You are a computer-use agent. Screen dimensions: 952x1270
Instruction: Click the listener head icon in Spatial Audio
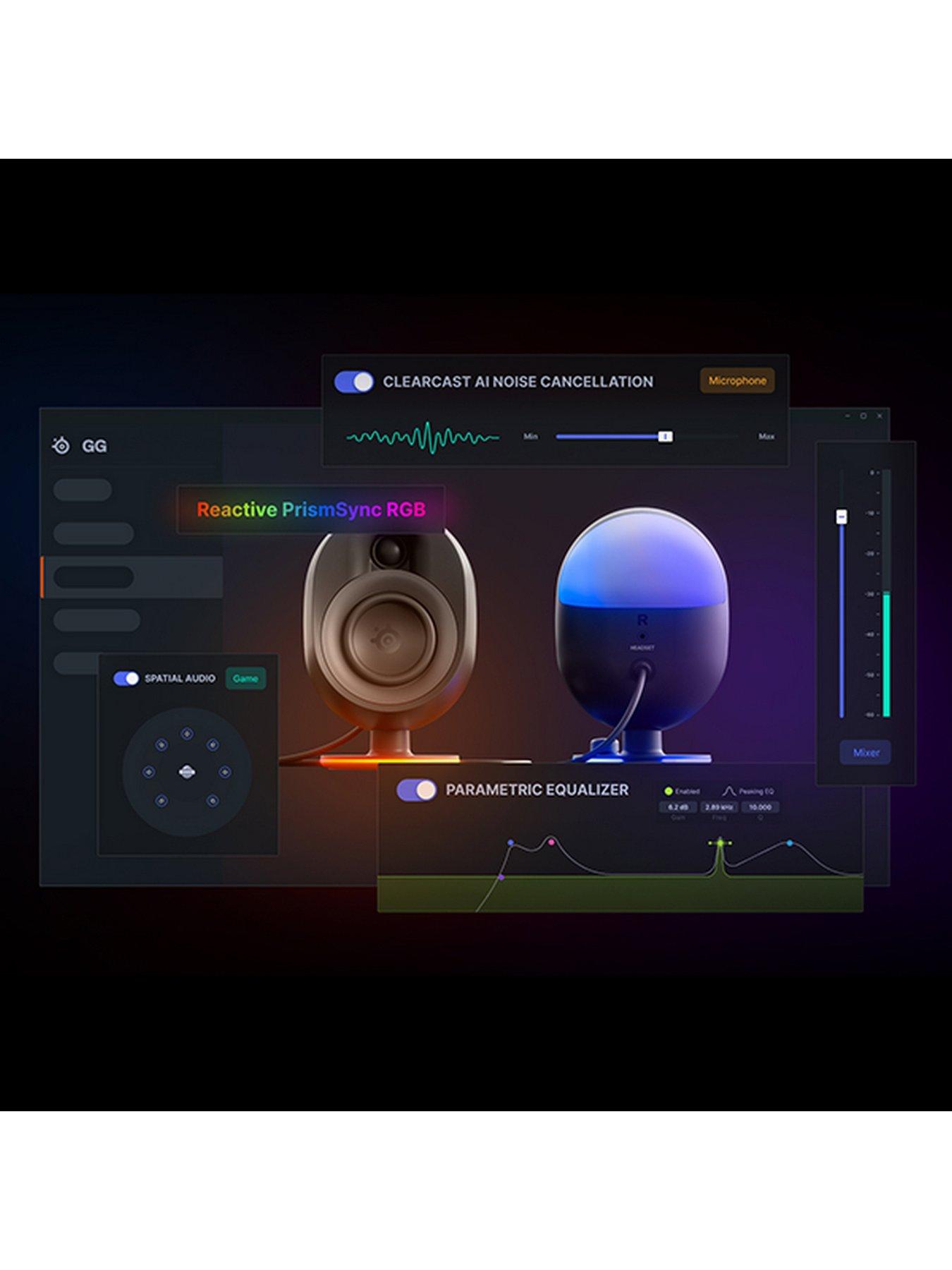pos(187,772)
